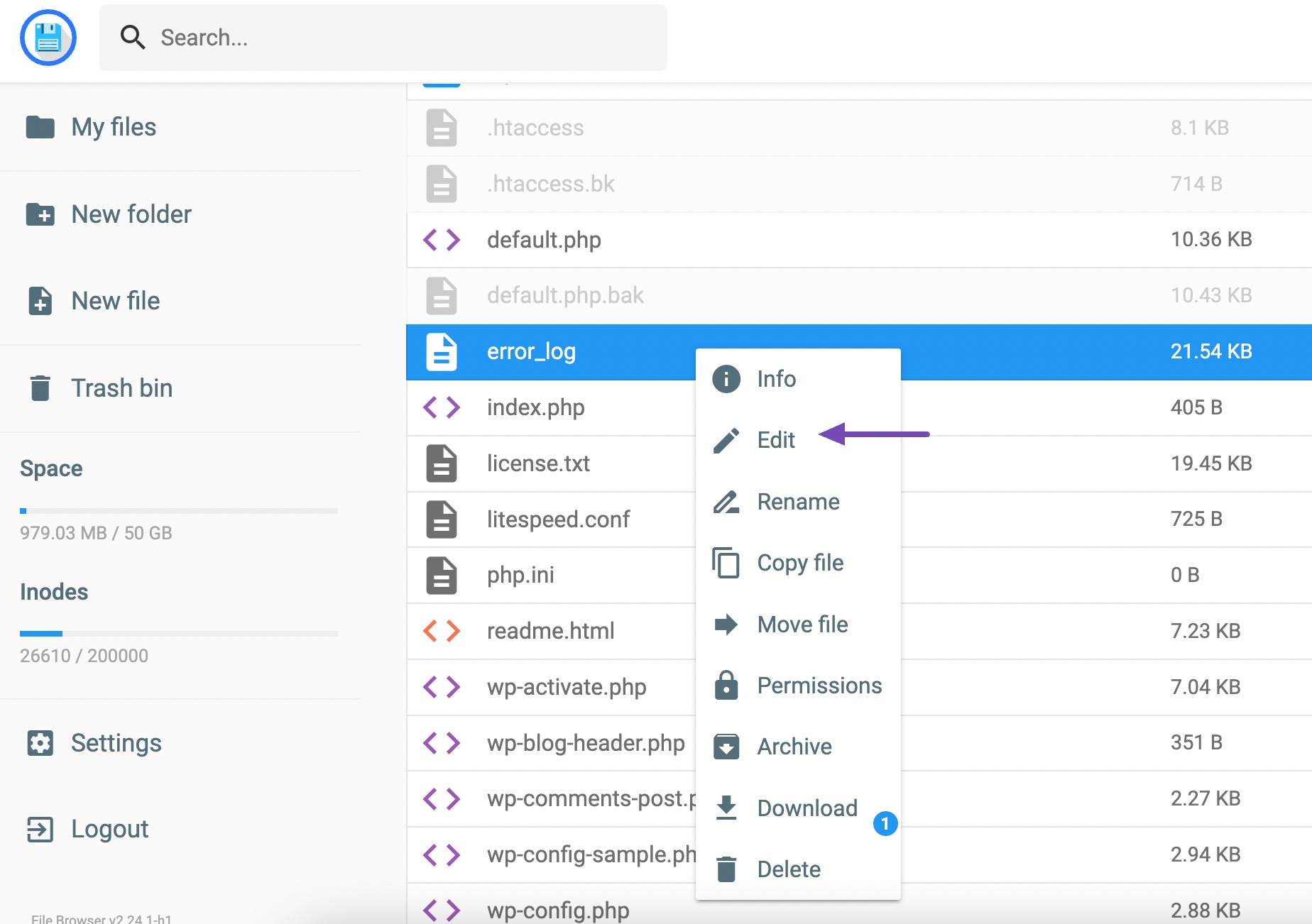The image size is (1312, 924).
Task: Select the default.php file row
Action: coord(781,240)
